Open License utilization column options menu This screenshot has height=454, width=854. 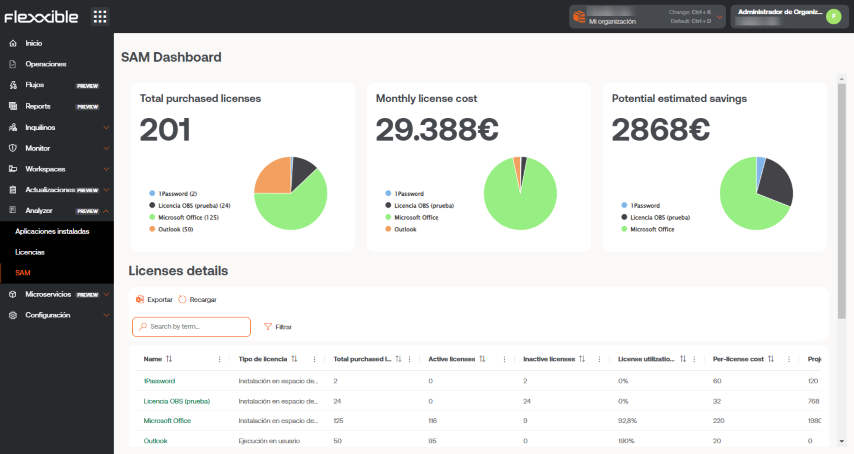click(694, 359)
